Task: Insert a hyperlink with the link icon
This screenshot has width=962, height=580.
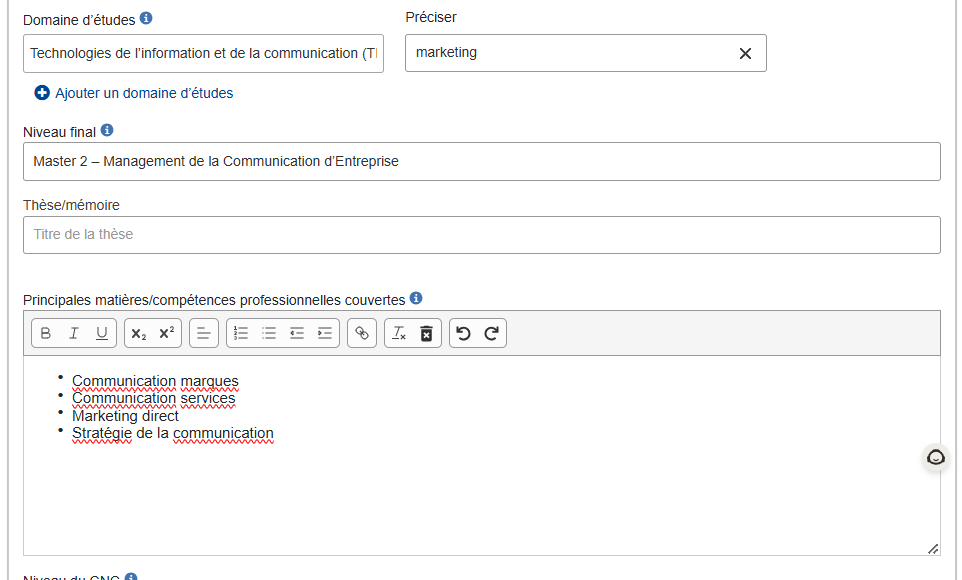Action: click(x=362, y=334)
